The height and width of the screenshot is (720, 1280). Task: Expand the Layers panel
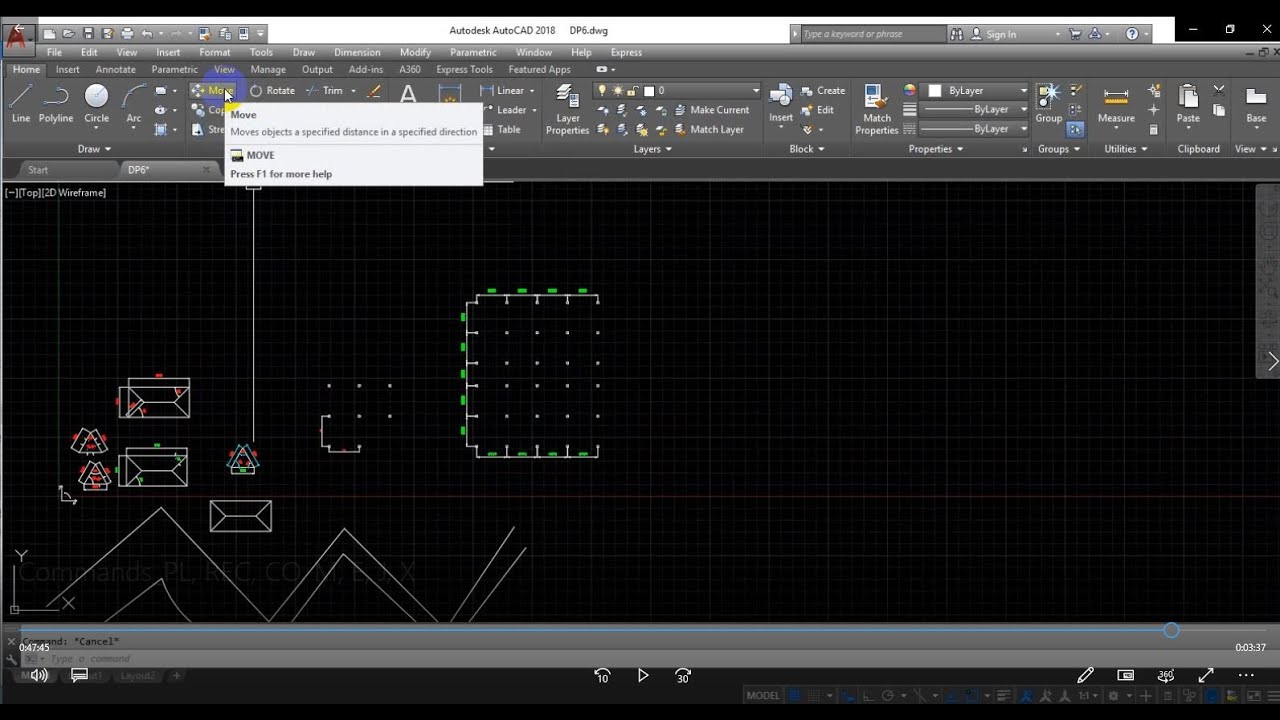(653, 149)
